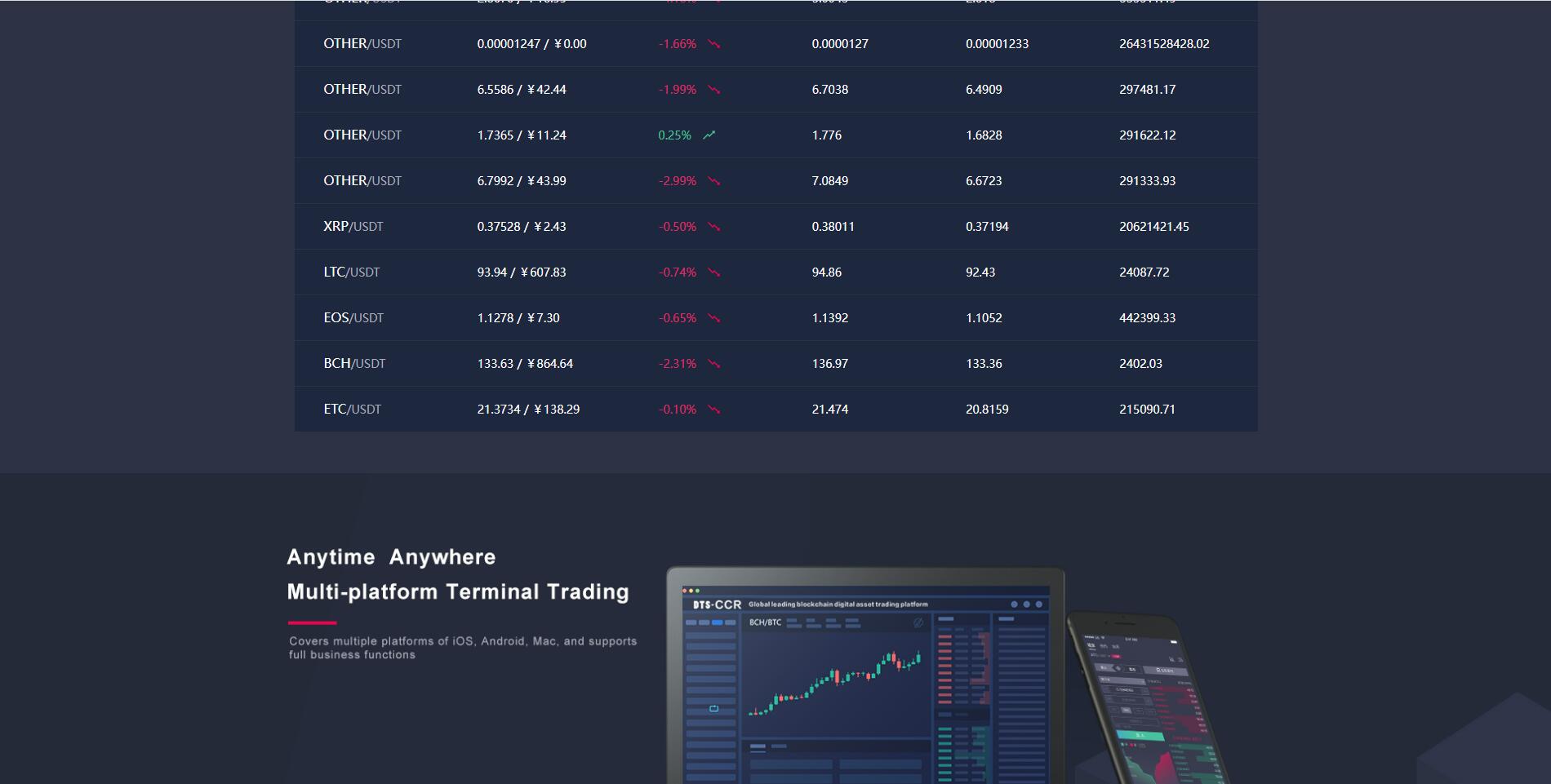Click the downtrend arrow in the ETC/USDT row
This screenshot has width=1551, height=784.
(713, 410)
